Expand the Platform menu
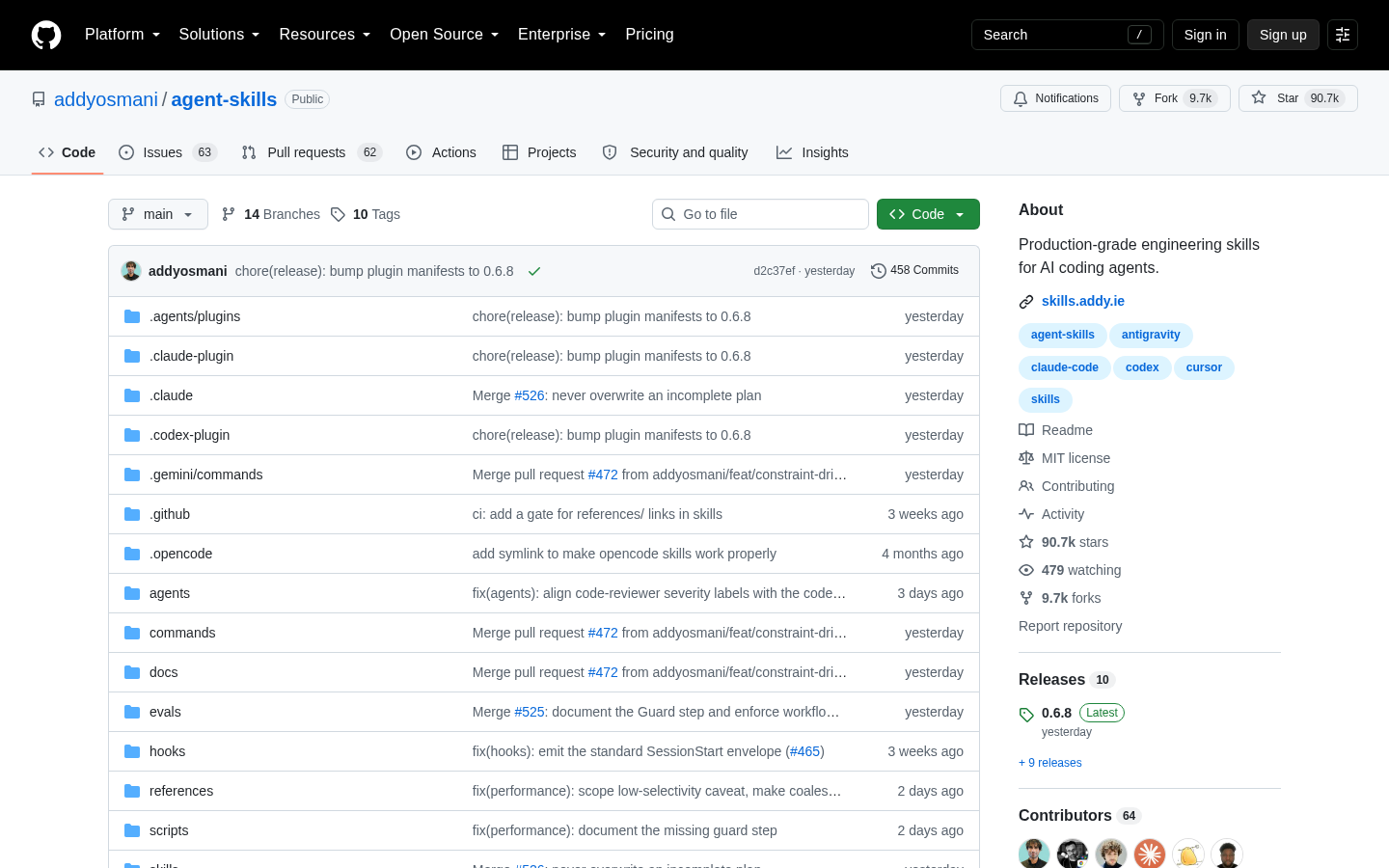Viewport: 1389px width, 868px height. tap(123, 35)
